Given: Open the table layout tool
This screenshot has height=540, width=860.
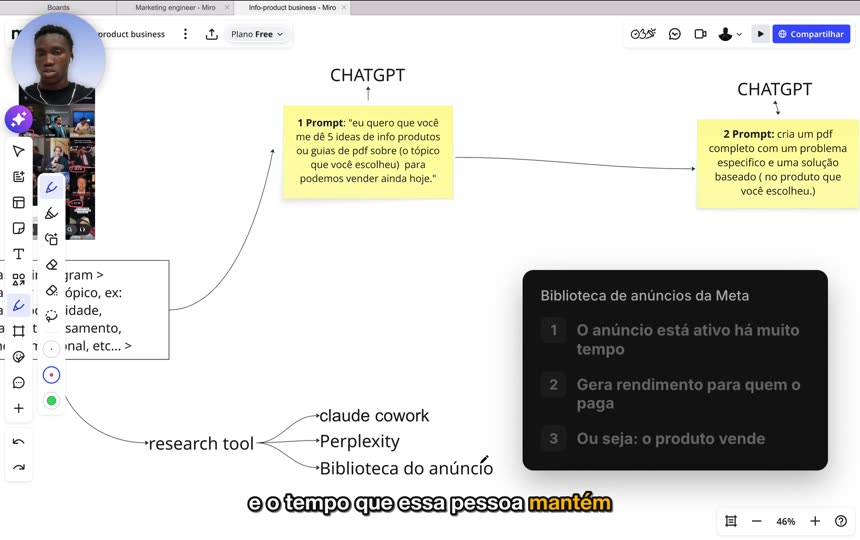Looking at the screenshot, I should coord(19,202).
